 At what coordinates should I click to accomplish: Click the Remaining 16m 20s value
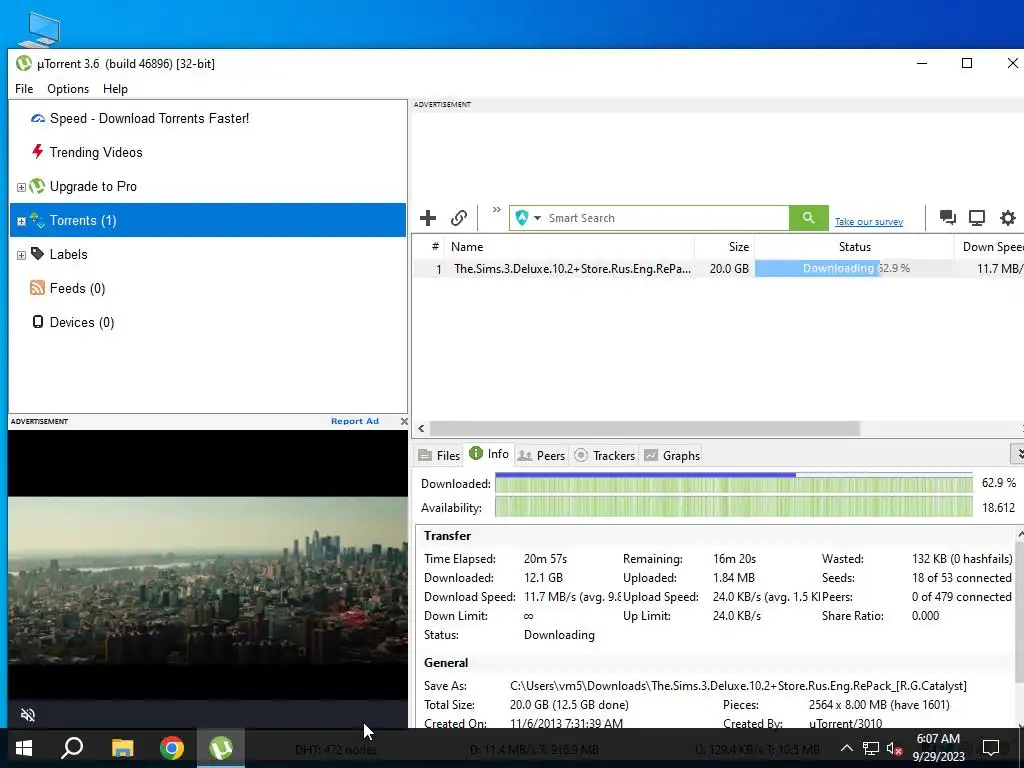(734, 559)
